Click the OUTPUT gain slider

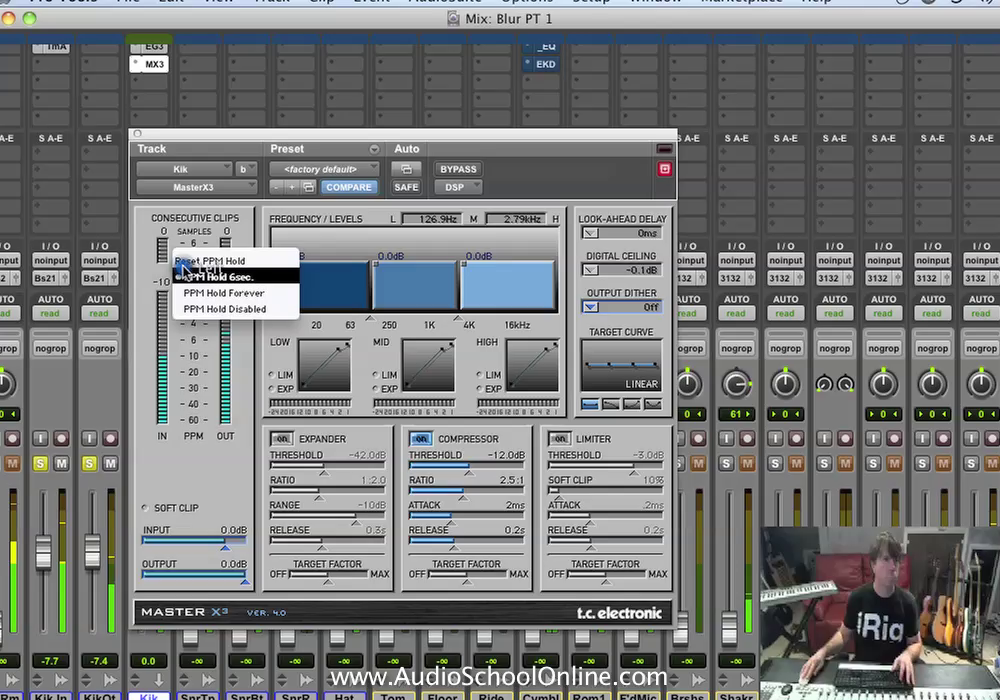(194, 575)
